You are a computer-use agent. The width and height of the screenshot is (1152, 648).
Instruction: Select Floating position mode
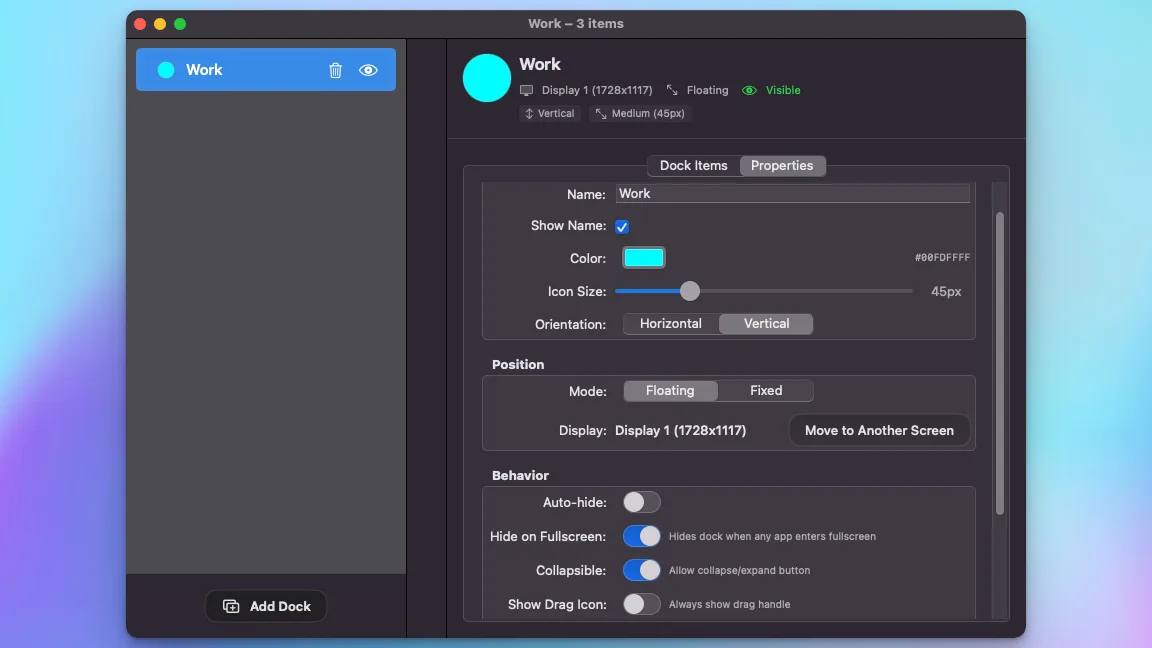670,391
